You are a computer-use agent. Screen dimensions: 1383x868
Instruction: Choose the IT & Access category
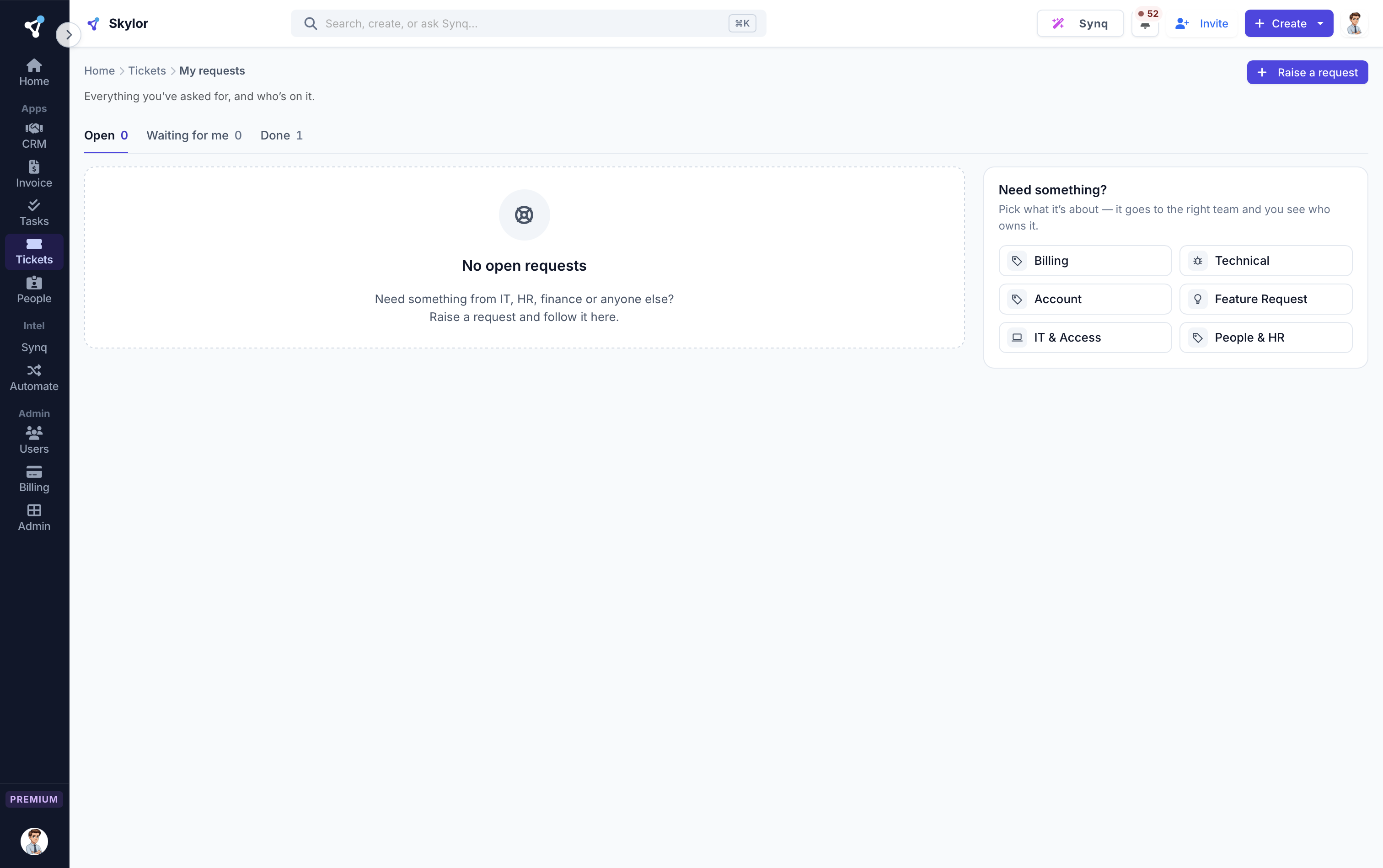pos(1085,338)
